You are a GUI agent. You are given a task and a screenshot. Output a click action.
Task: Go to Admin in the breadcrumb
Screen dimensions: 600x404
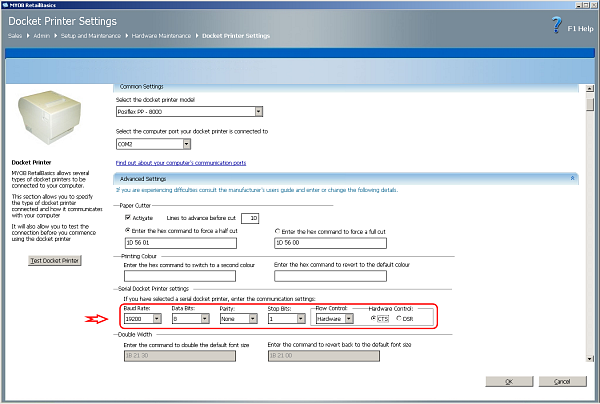[41, 36]
